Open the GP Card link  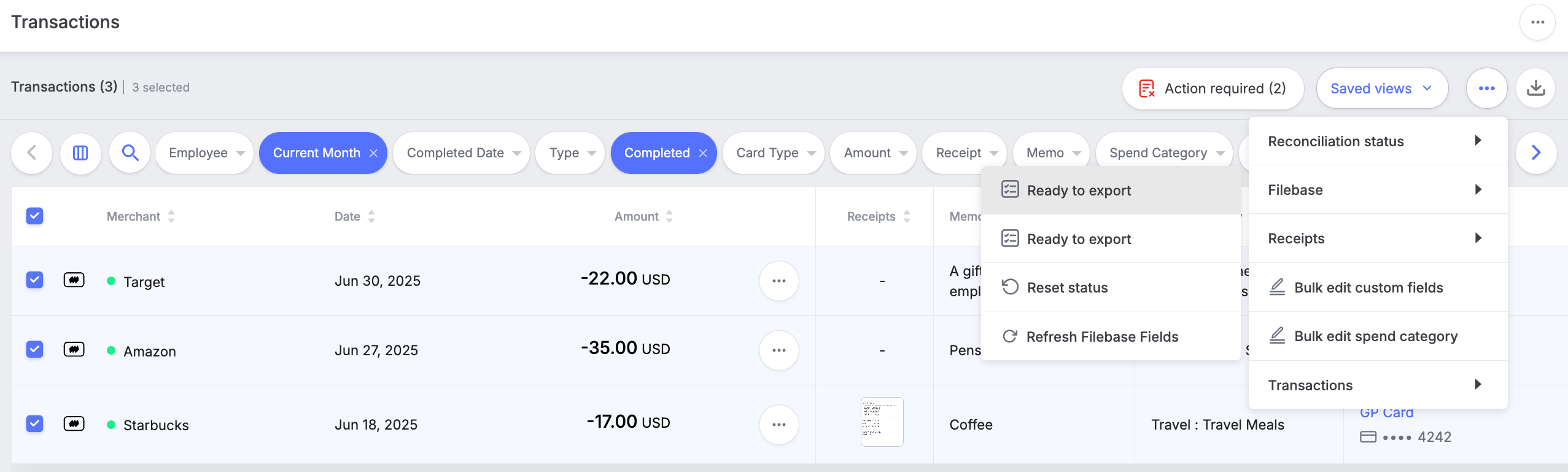(1386, 413)
